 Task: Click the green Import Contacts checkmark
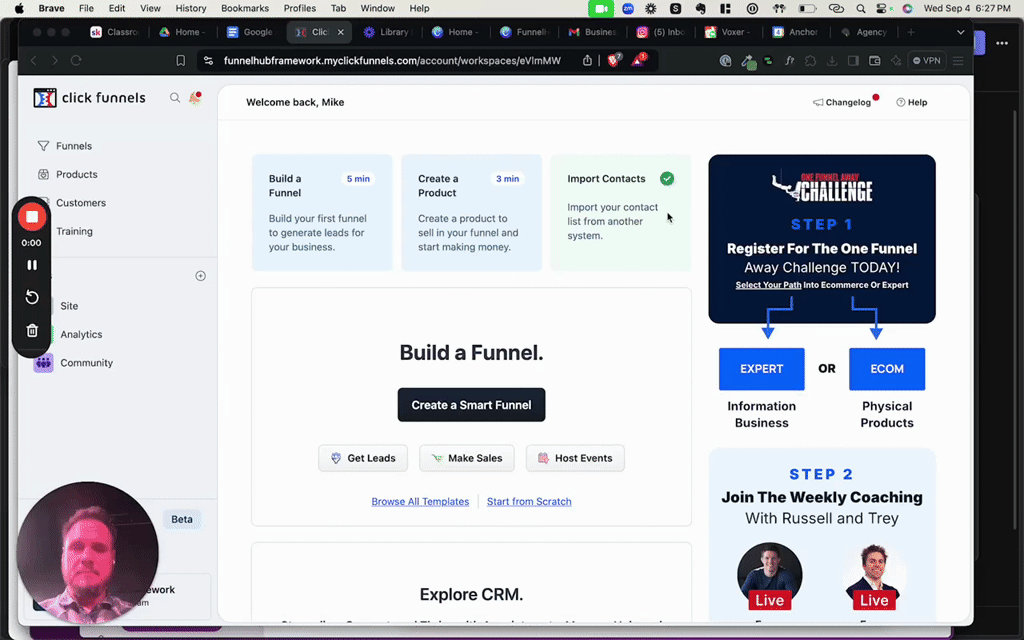coord(667,178)
